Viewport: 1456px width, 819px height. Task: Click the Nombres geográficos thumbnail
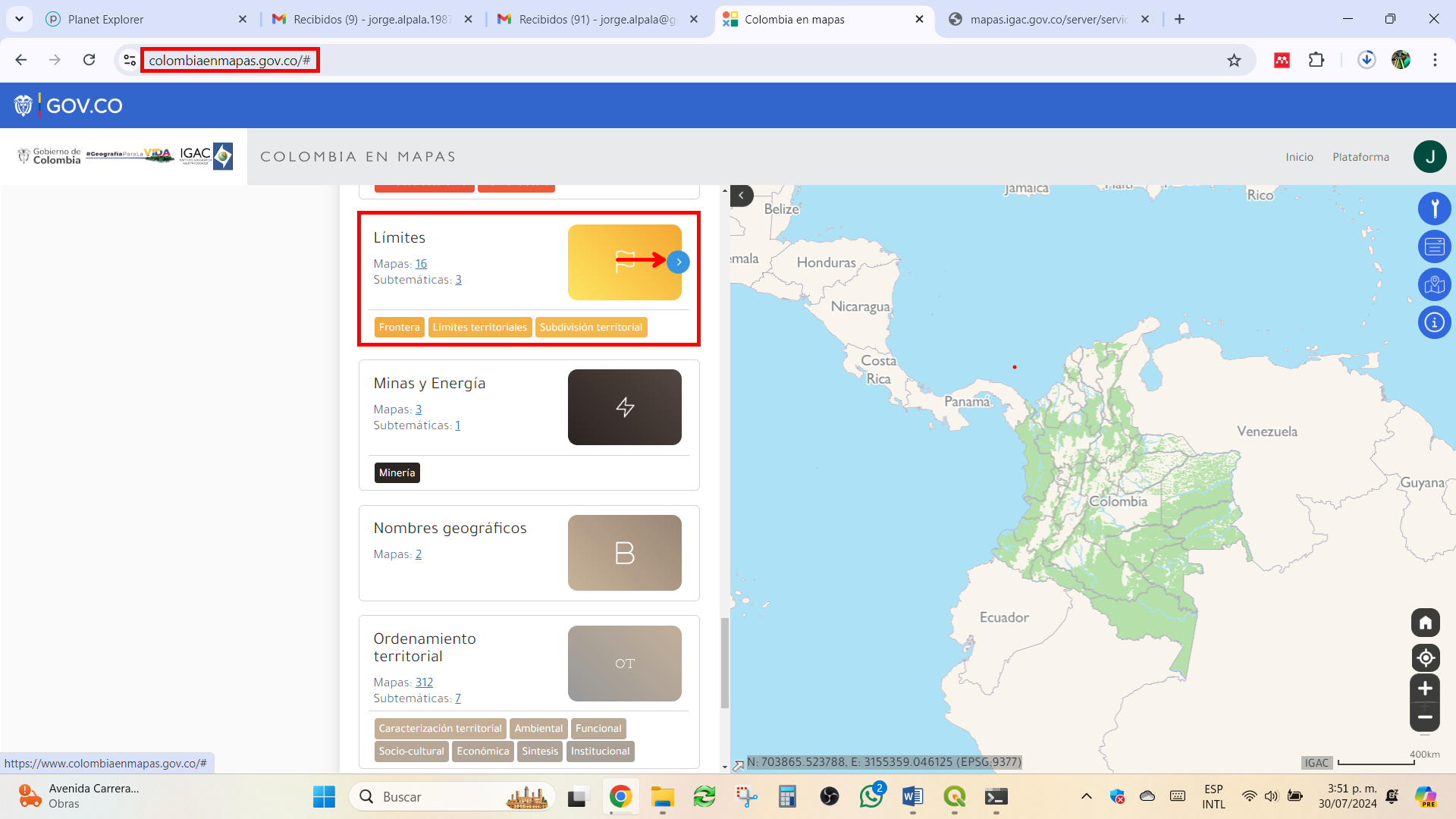pyautogui.click(x=624, y=553)
